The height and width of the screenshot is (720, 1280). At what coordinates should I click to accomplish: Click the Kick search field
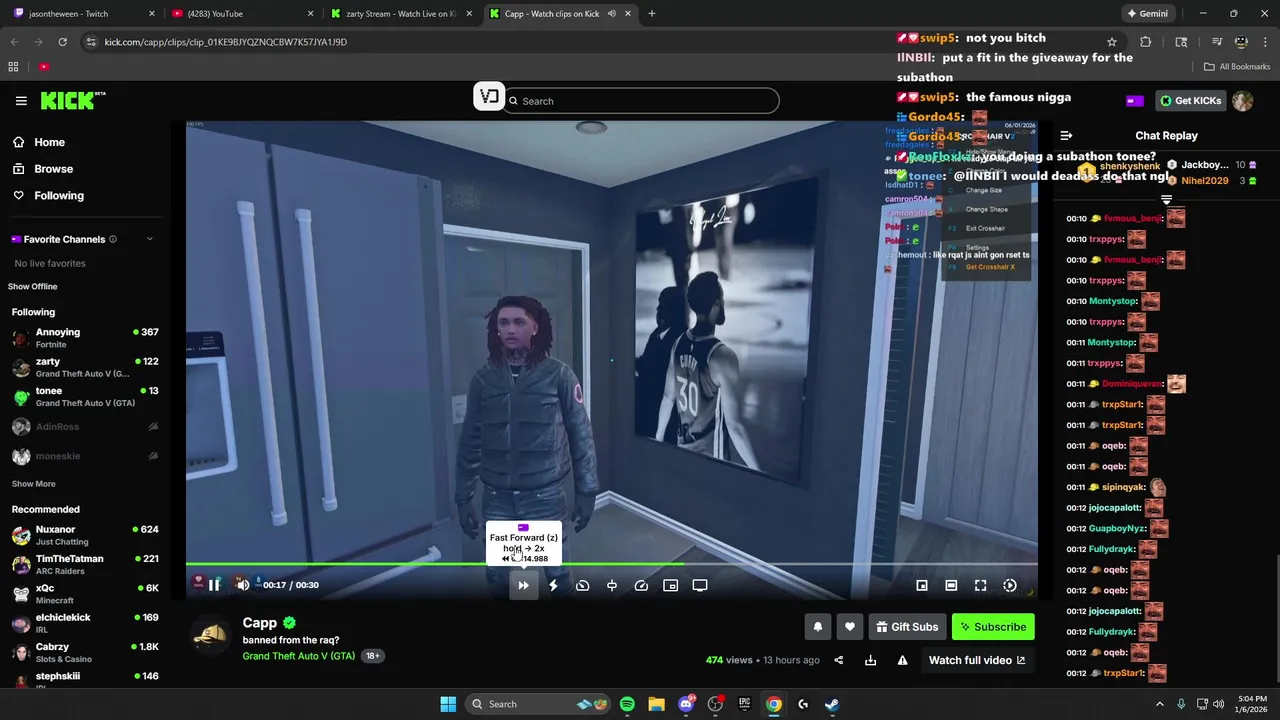(641, 101)
